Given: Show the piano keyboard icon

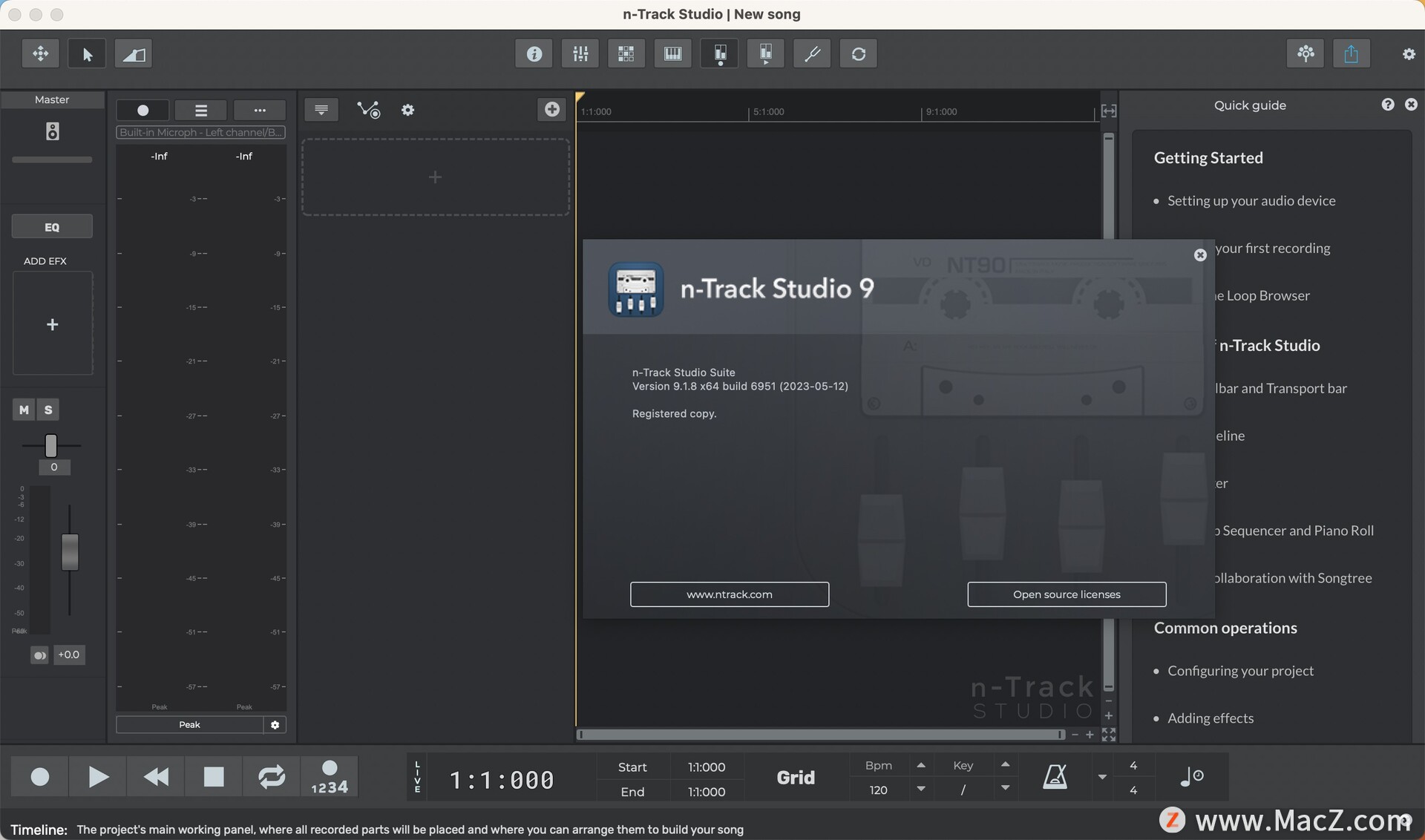Looking at the screenshot, I should [673, 53].
